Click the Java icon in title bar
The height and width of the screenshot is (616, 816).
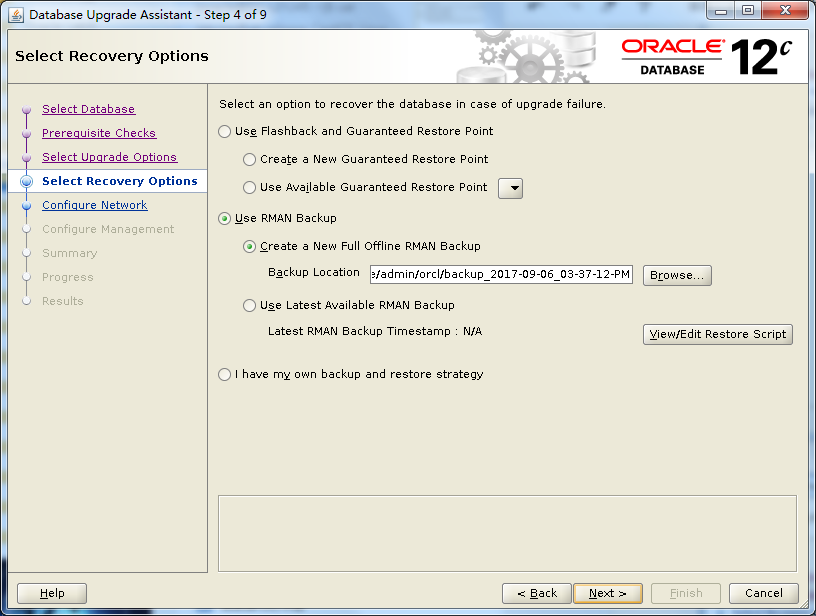pos(16,14)
